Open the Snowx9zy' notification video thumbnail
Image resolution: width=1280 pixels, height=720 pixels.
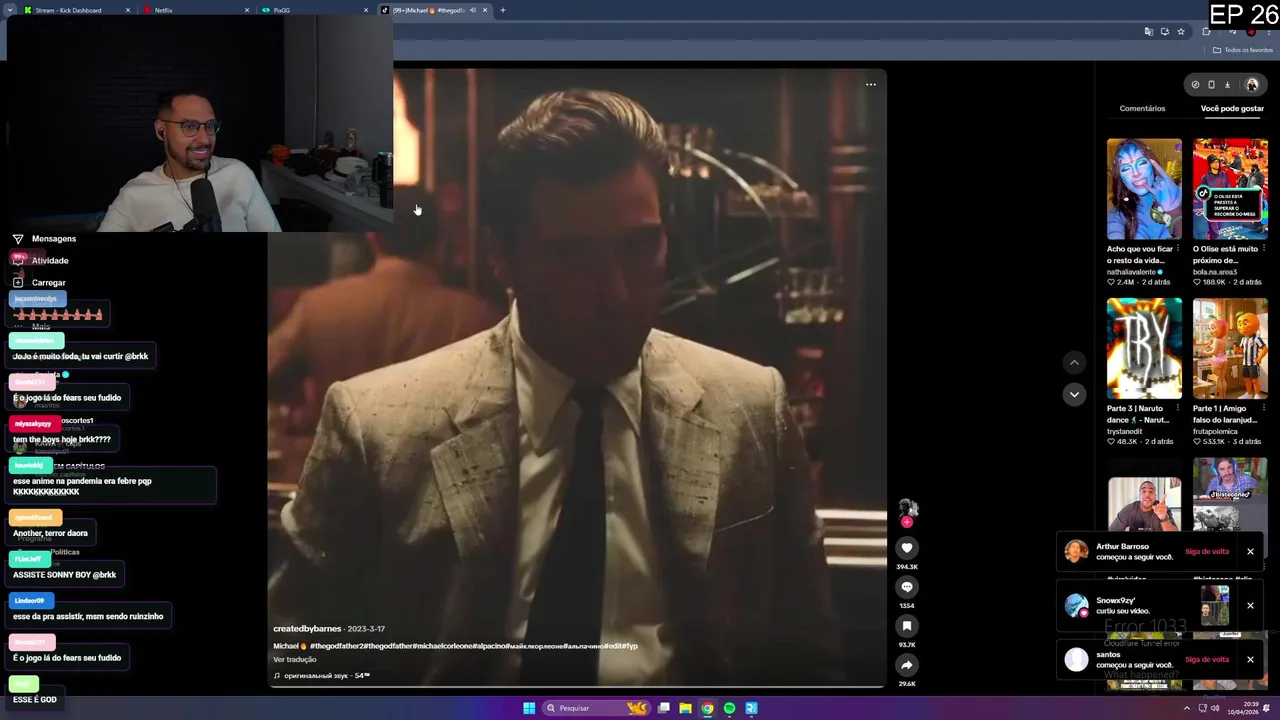point(1215,605)
